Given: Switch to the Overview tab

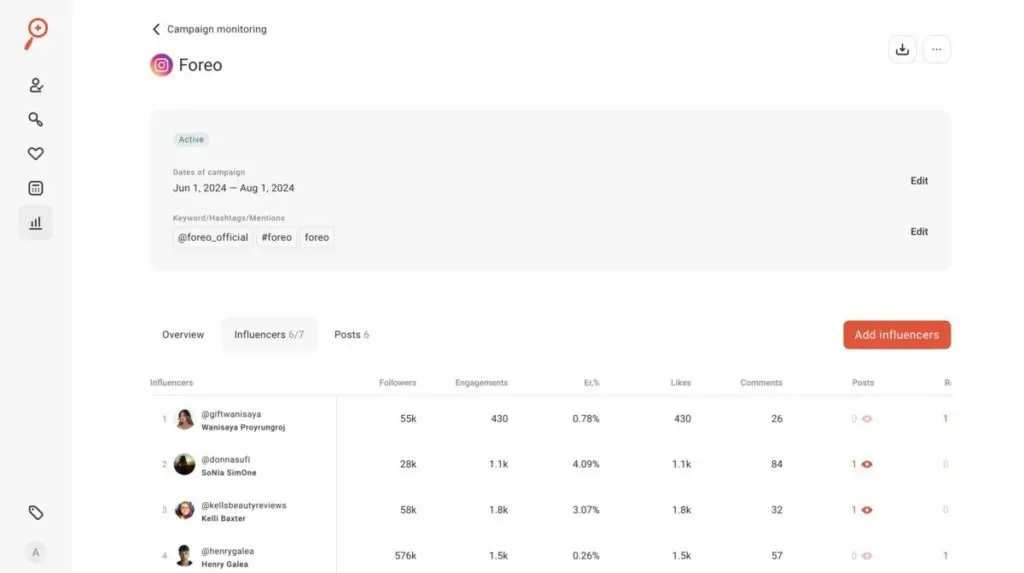Looking at the screenshot, I should point(183,335).
